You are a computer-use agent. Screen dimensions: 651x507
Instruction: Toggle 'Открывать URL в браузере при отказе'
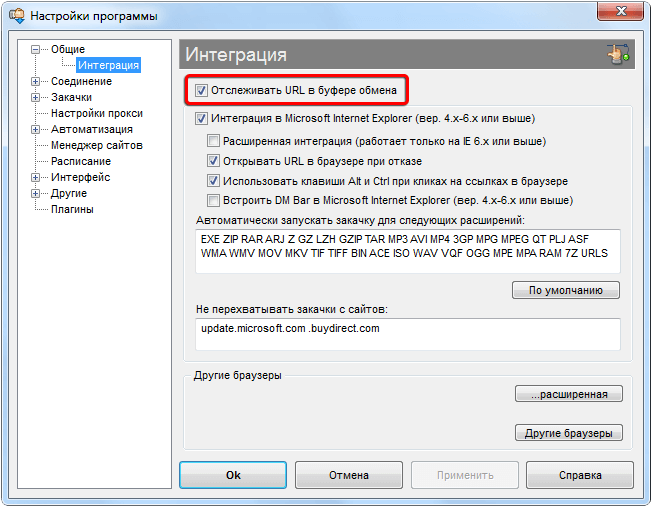point(213,161)
